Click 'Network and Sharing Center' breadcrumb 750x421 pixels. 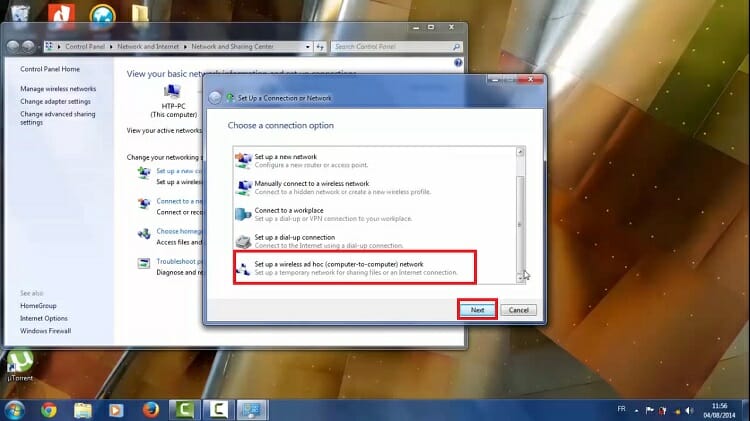(232, 46)
